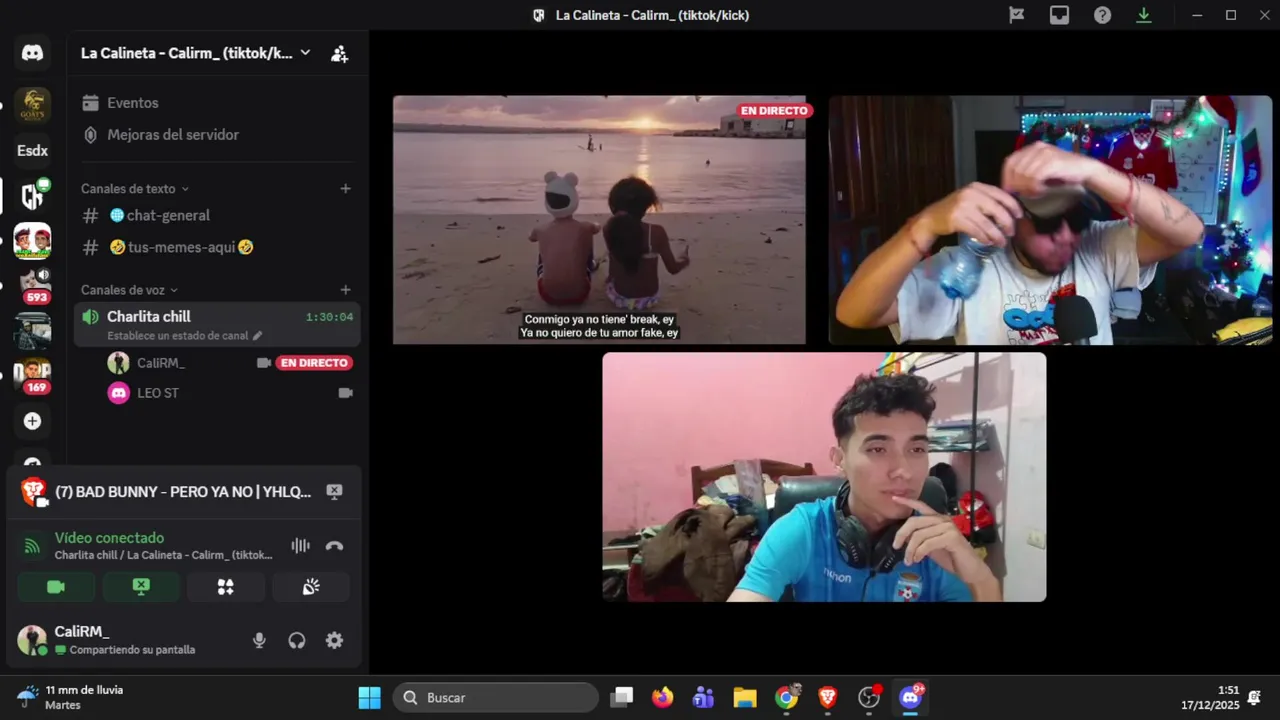The width and height of the screenshot is (1280, 720).
Task: Create a channel in Canales de voz
Action: point(345,290)
